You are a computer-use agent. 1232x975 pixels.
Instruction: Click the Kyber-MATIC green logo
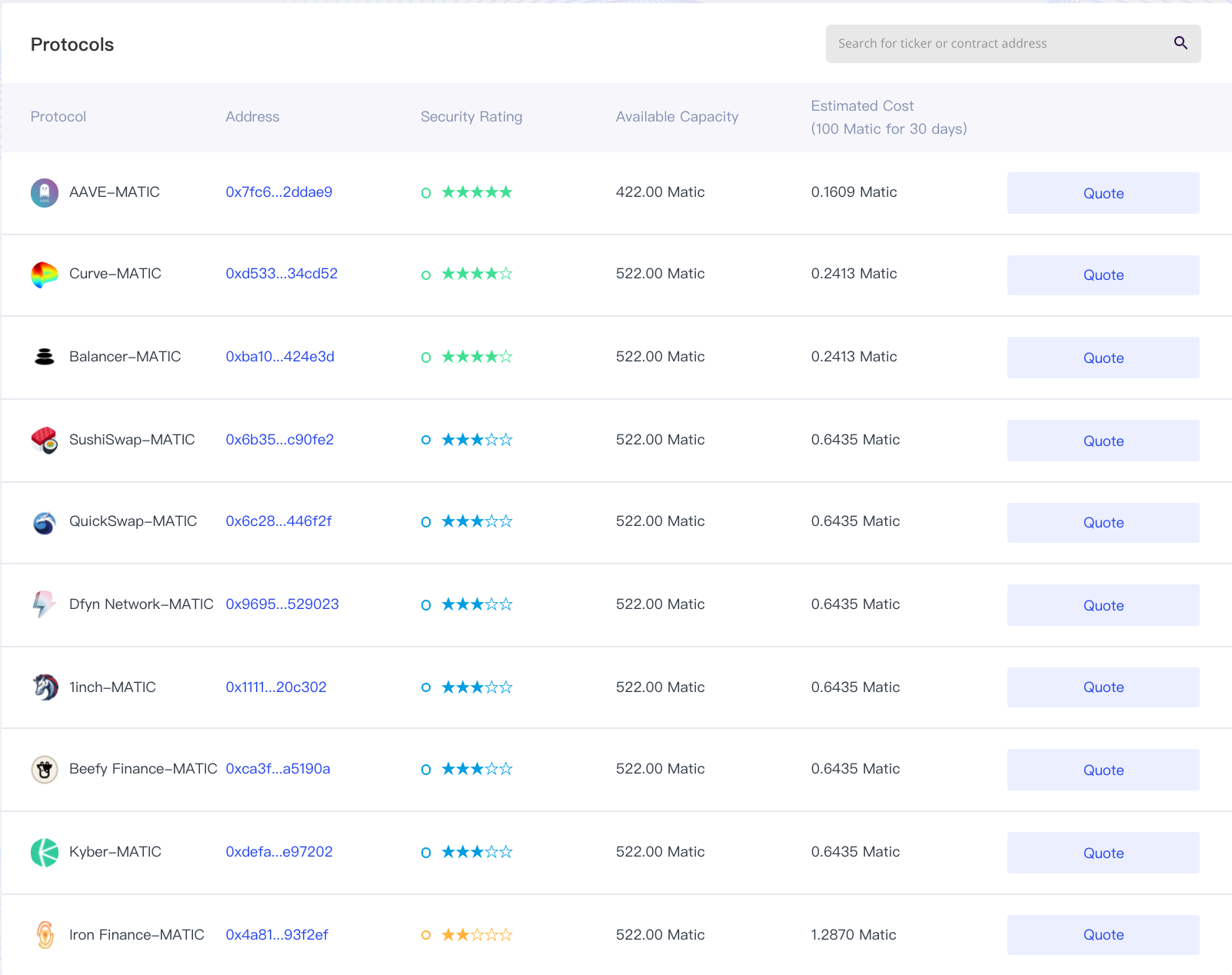coord(45,852)
